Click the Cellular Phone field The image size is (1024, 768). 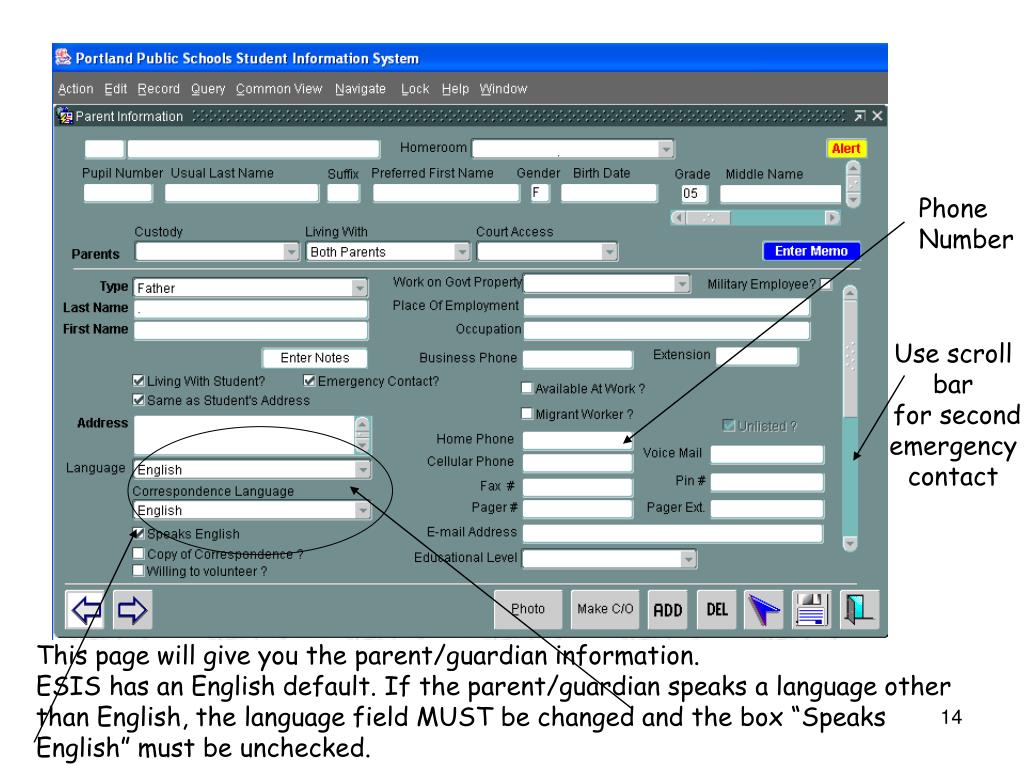click(578, 462)
